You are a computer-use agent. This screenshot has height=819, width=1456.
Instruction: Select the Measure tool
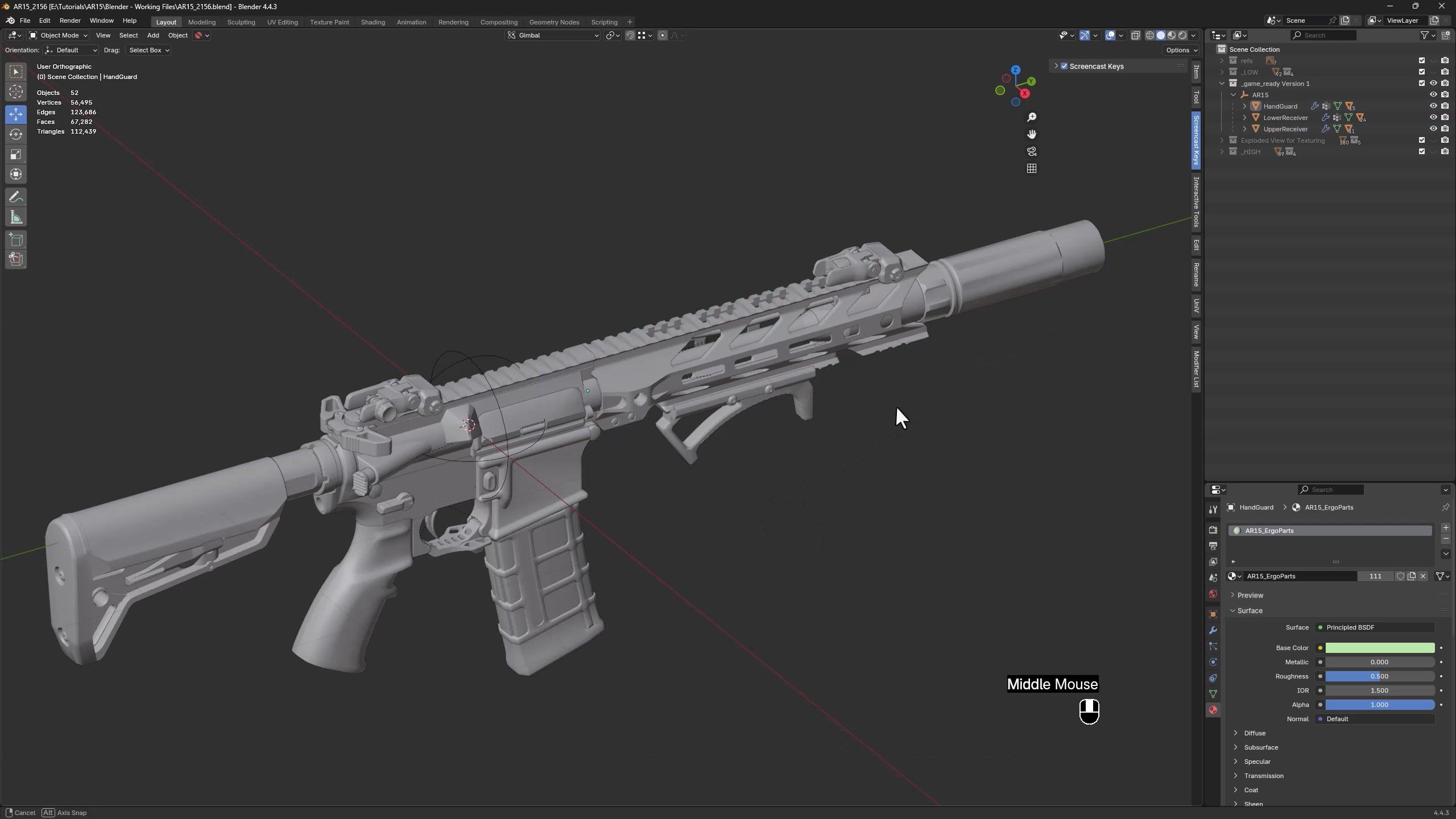click(x=16, y=217)
